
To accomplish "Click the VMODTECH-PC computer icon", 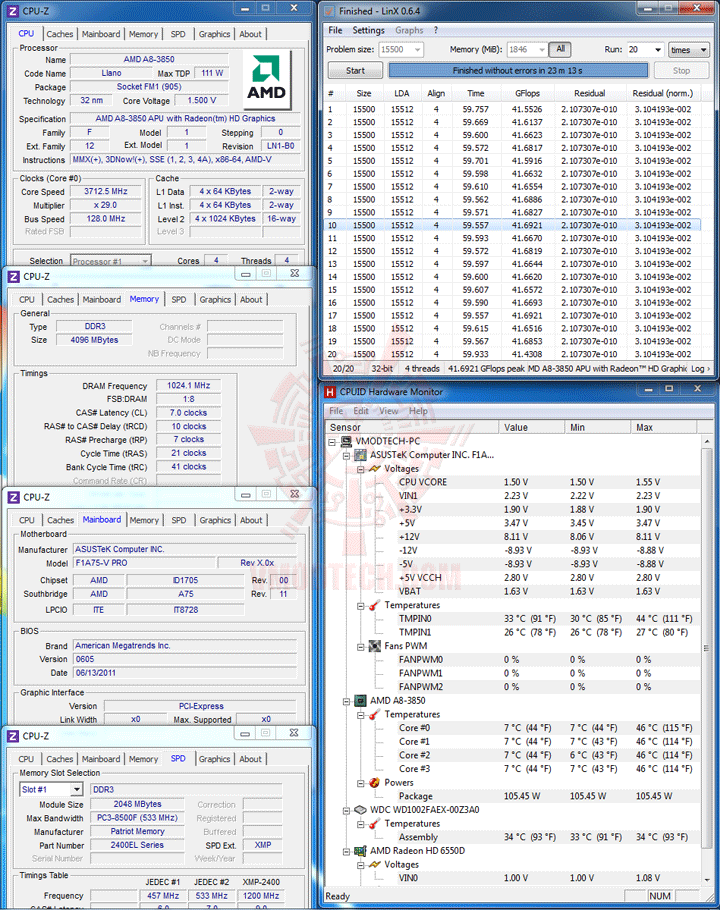I will (346, 441).
